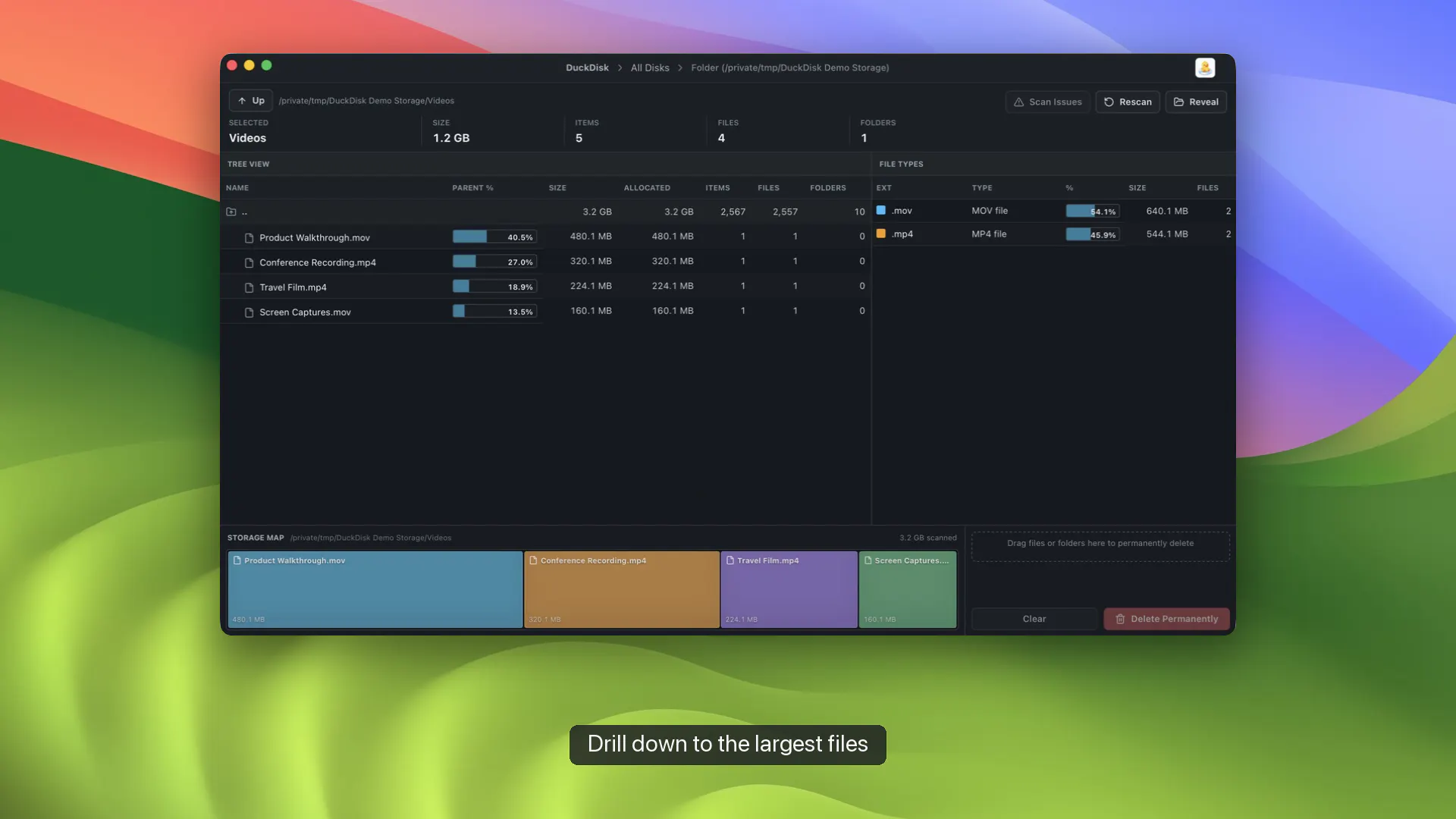This screenshot has height=819, width=1456.
Task: Select Screen Captures.mov in tree view
Action: (x=305, y=312)
